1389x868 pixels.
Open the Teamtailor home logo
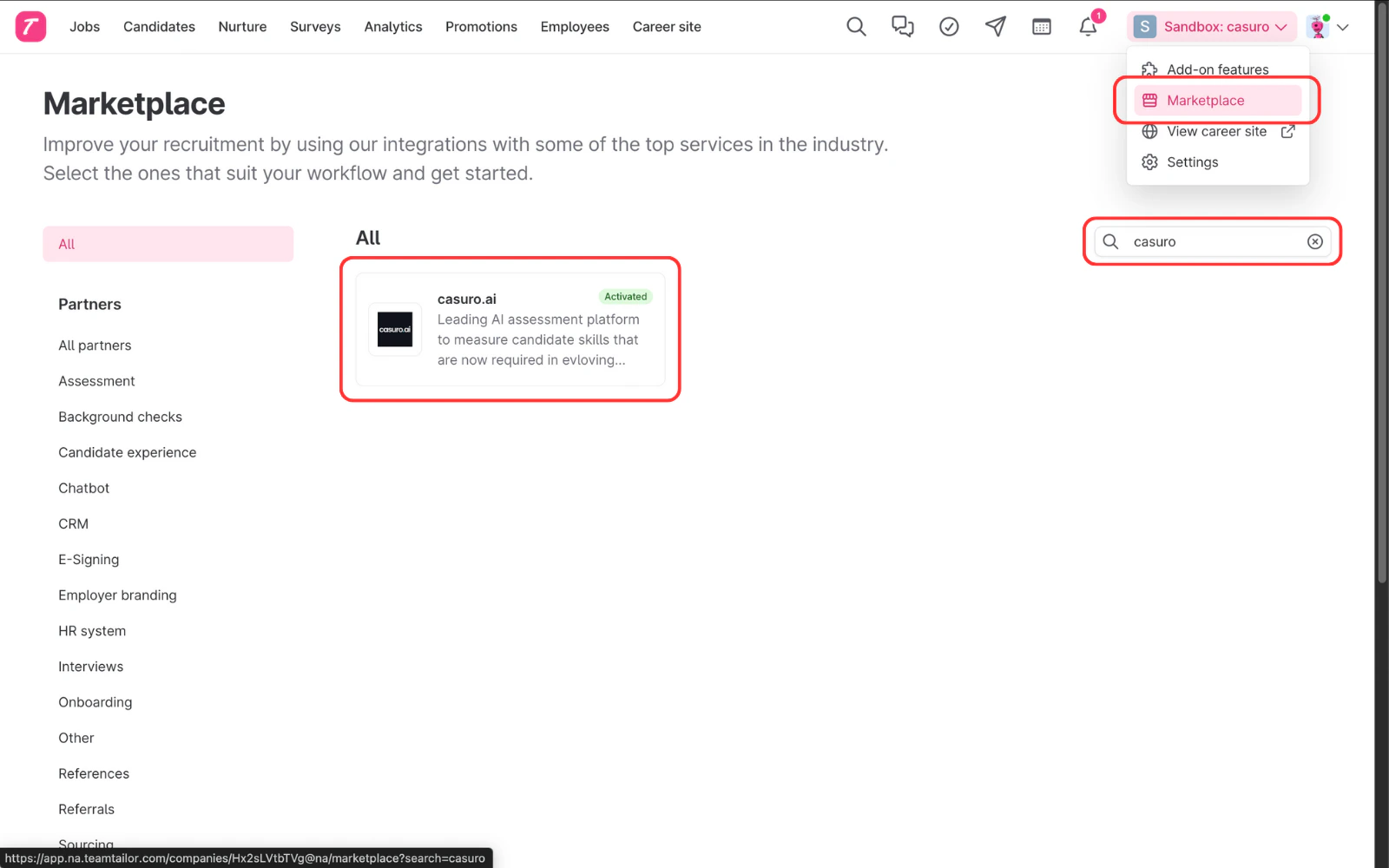(x=30, y=27)
